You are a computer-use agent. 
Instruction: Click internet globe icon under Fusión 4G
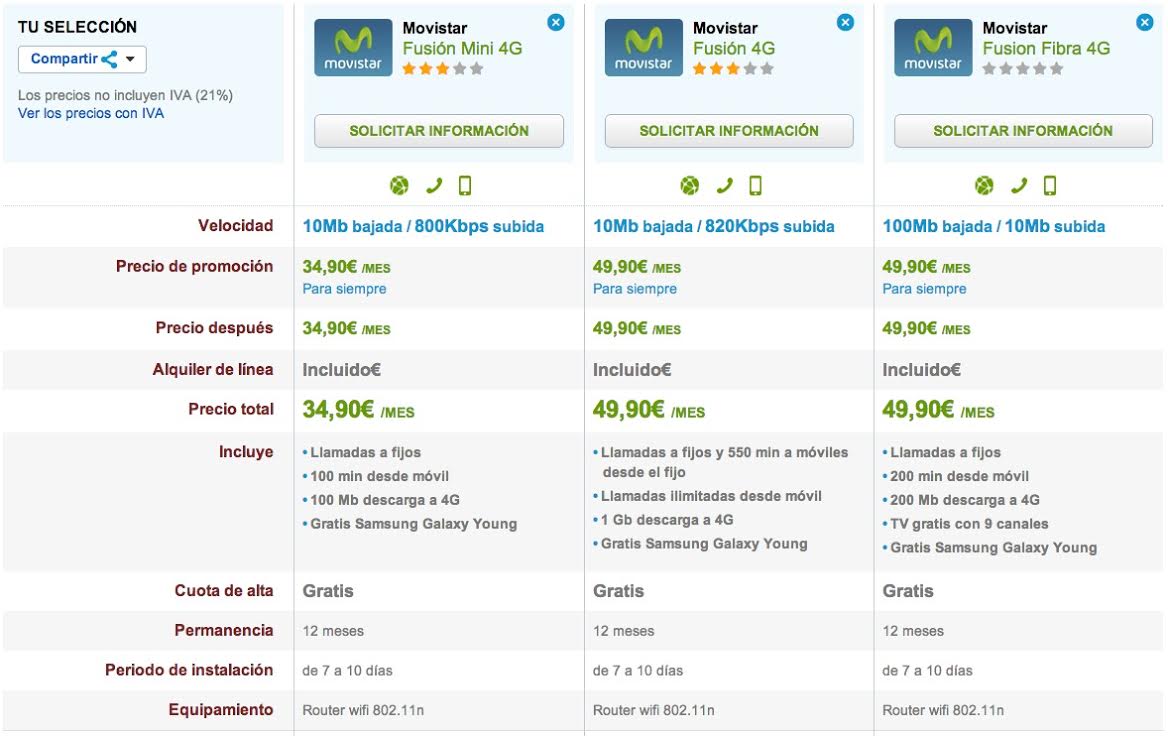click(690, 185)
